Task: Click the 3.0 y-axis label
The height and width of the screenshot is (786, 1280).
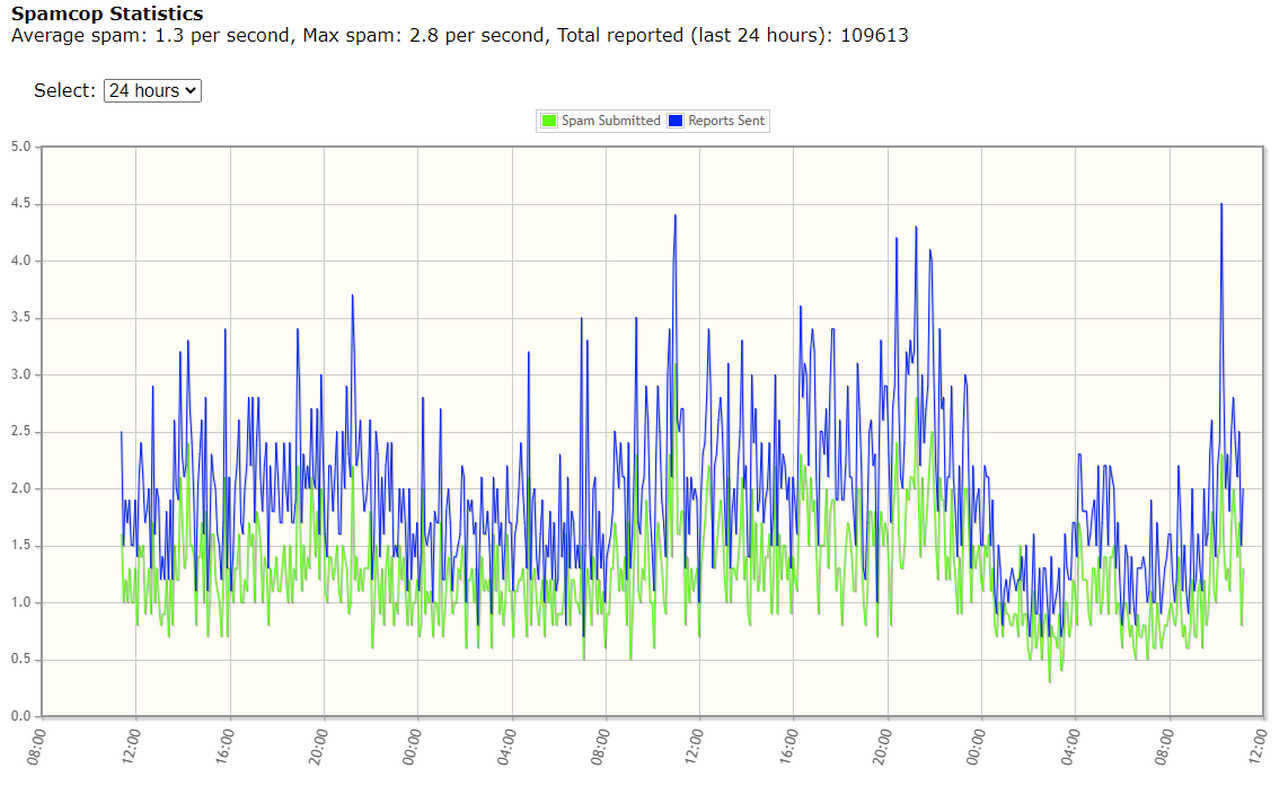Action: [21, 375]
